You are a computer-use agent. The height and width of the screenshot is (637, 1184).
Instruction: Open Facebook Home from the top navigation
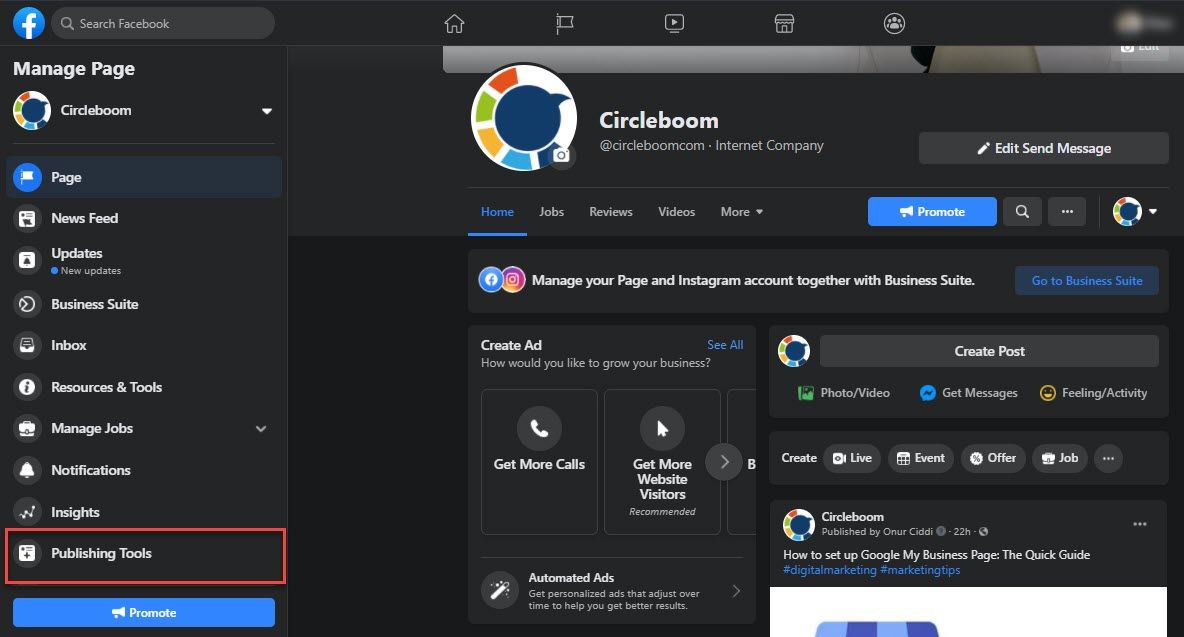[454, 22]
